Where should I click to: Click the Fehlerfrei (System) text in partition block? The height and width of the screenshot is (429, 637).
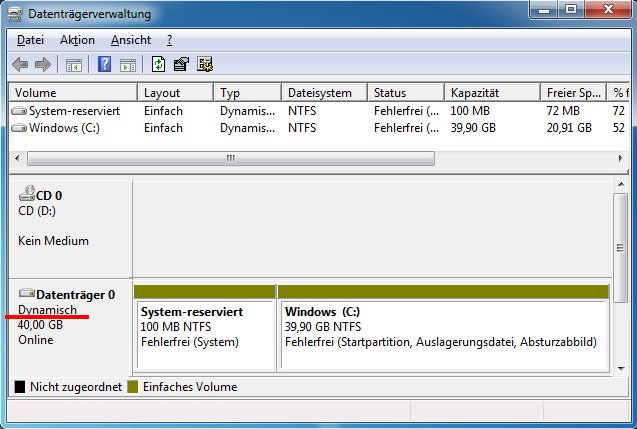190,342
